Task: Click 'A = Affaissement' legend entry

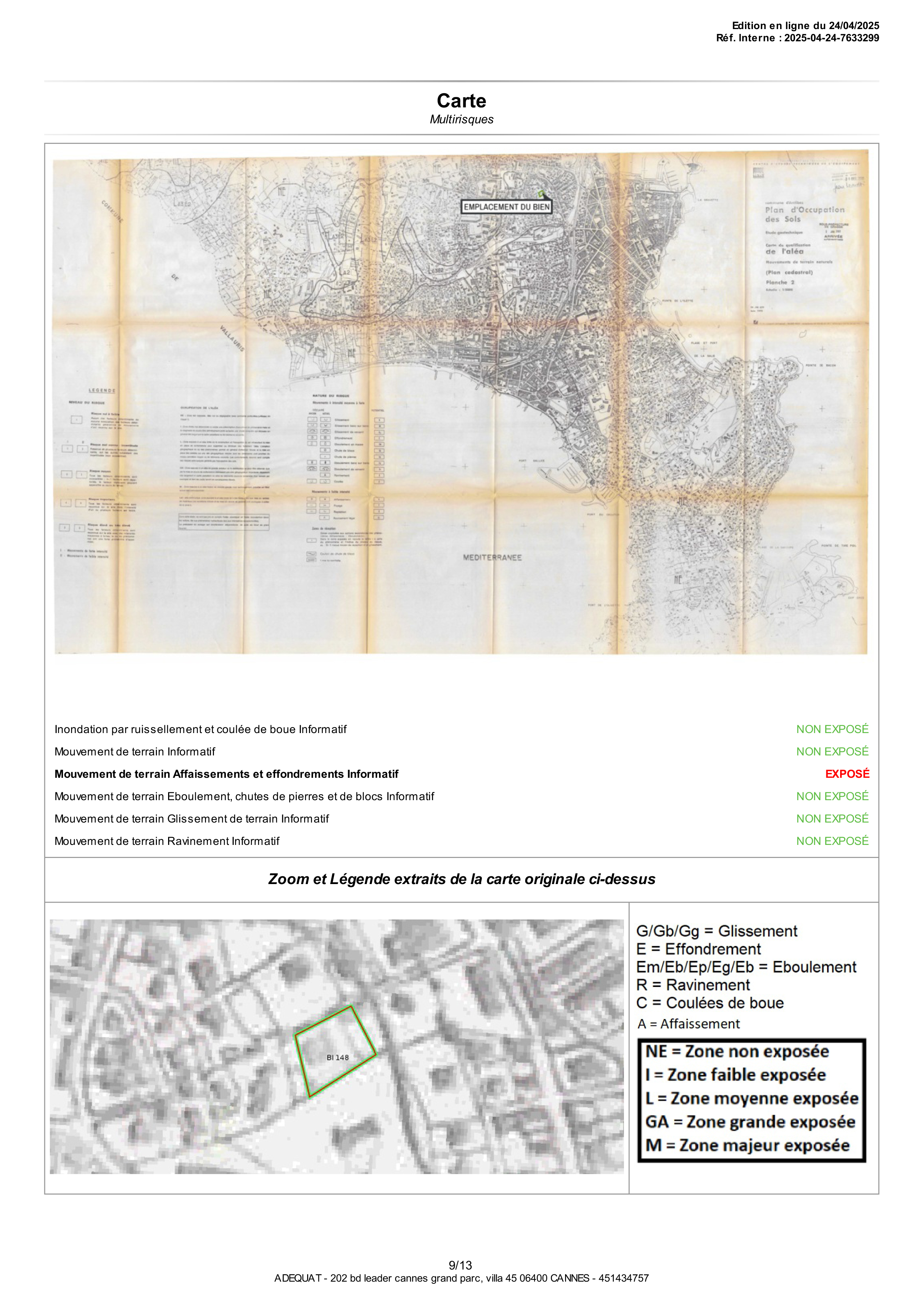Action: coord(688,1024)
